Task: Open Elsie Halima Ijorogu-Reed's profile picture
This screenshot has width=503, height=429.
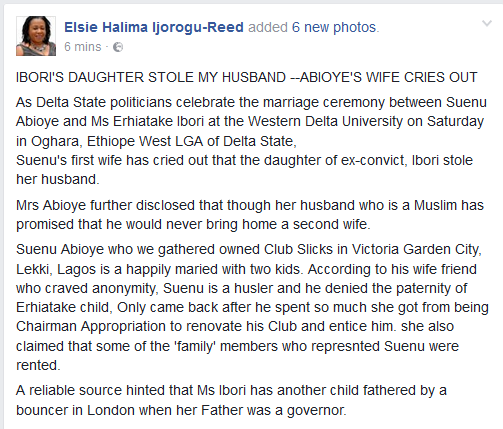Action: point(36,36)
